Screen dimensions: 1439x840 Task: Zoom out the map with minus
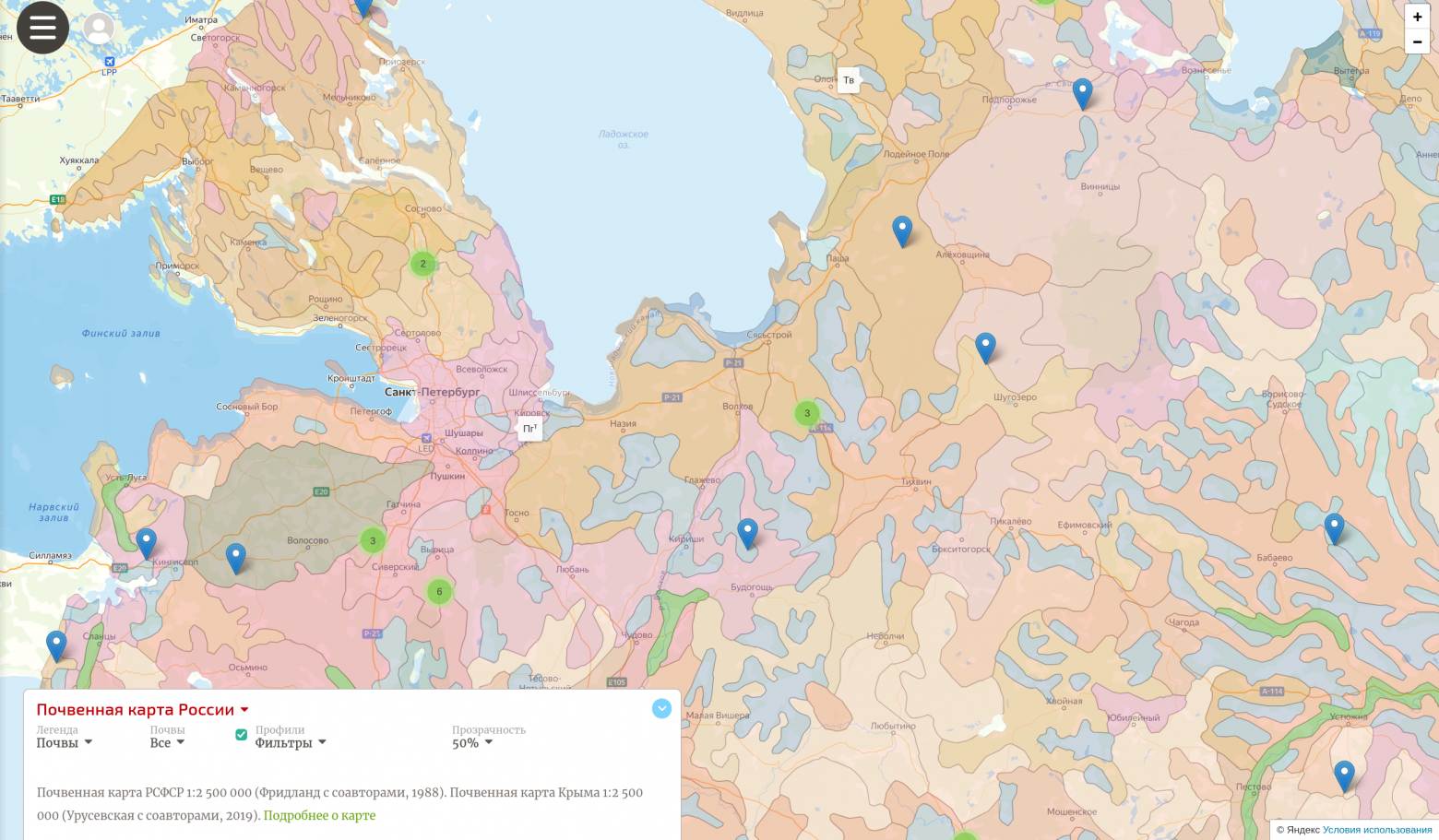[1417, 41]
